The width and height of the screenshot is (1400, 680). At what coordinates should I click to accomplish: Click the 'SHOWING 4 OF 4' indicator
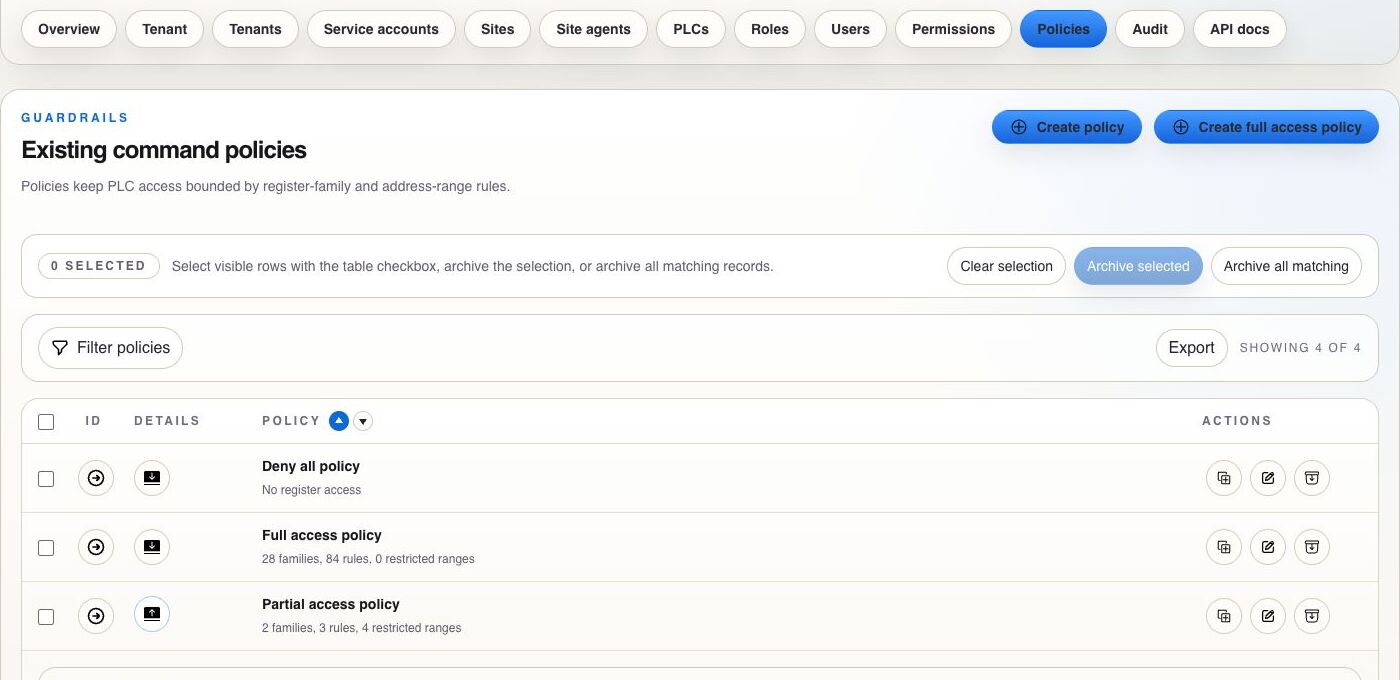(1300, 348)
